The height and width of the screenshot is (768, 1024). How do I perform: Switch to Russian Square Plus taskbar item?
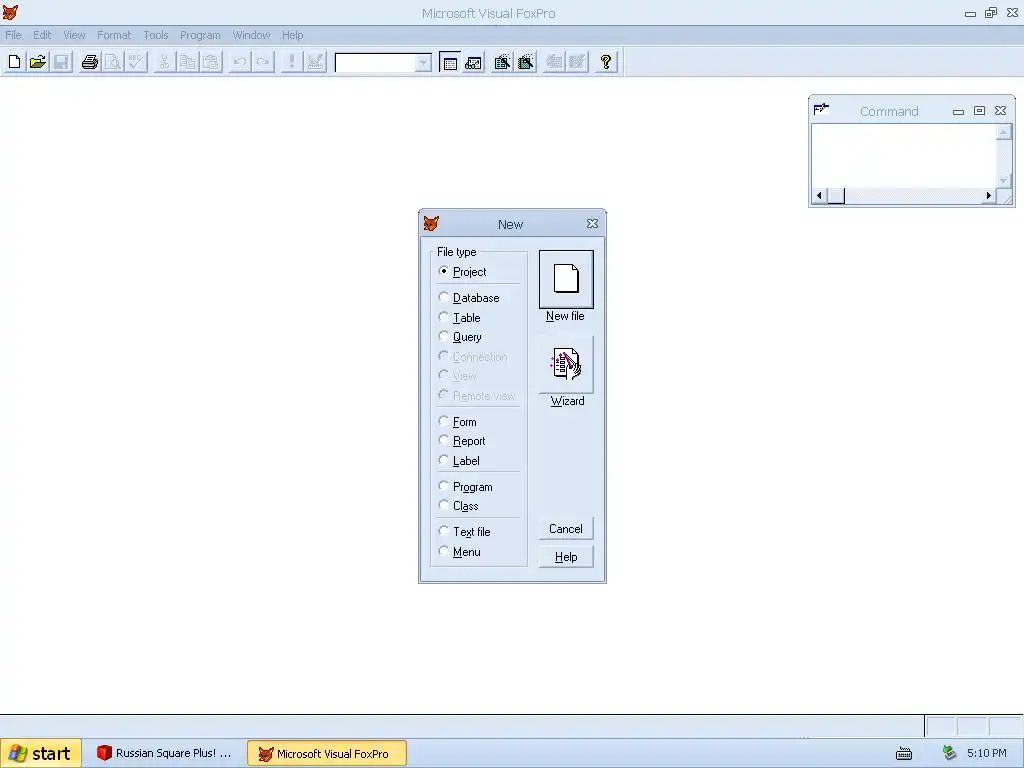(165, 754)
